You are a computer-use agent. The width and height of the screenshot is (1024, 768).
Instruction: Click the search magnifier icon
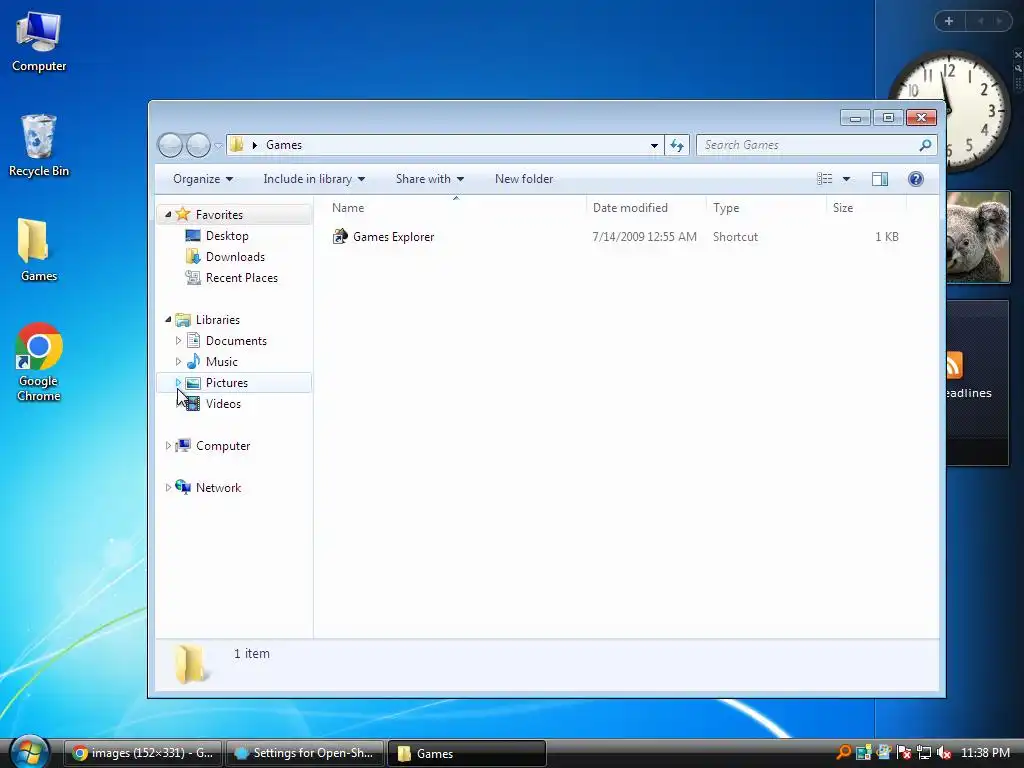pyautogui.click(x=925, y=145)
